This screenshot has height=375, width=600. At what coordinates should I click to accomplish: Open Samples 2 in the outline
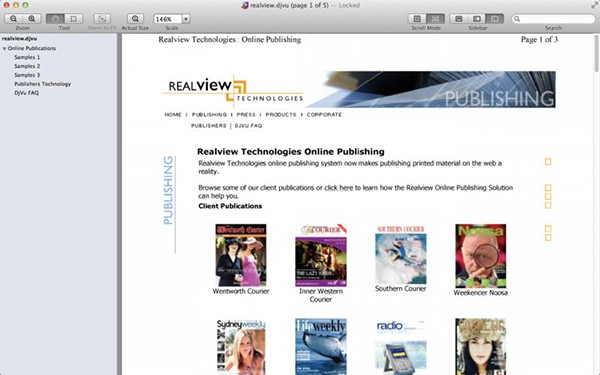click(27, 66)
